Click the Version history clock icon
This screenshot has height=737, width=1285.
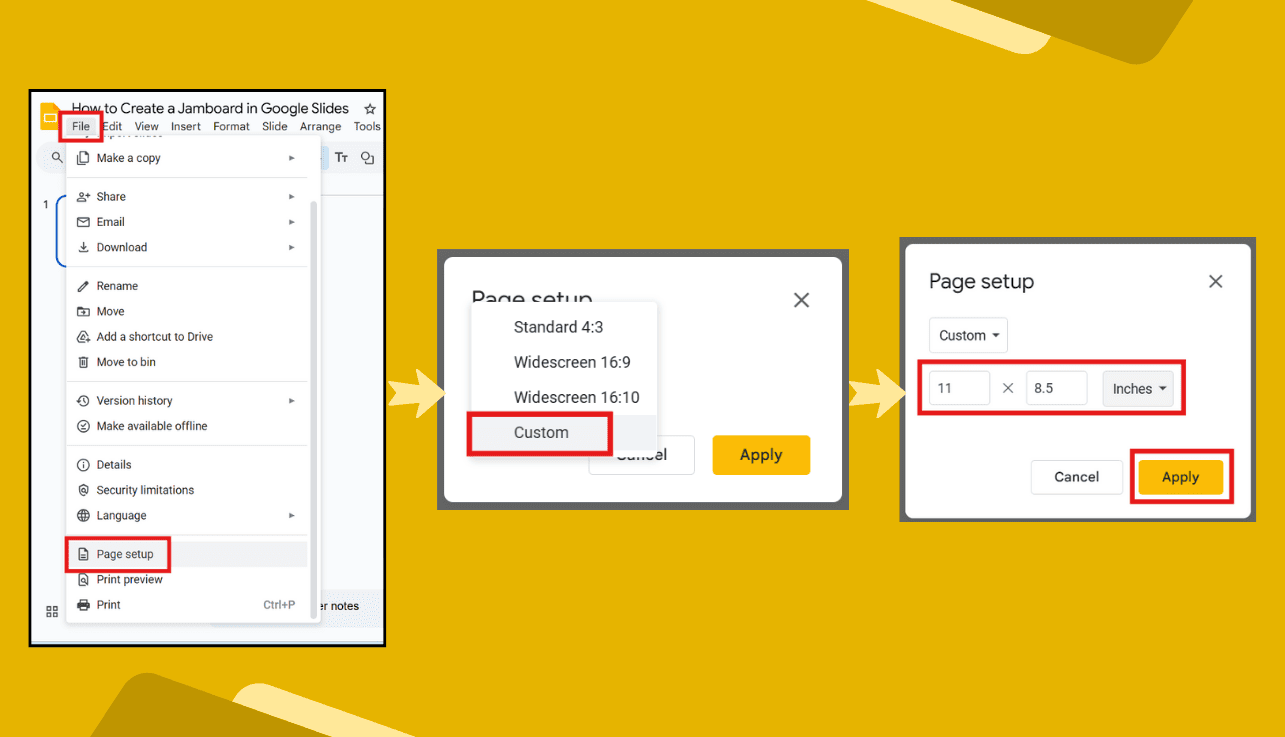pyautogui.click(x=84, y=400)
